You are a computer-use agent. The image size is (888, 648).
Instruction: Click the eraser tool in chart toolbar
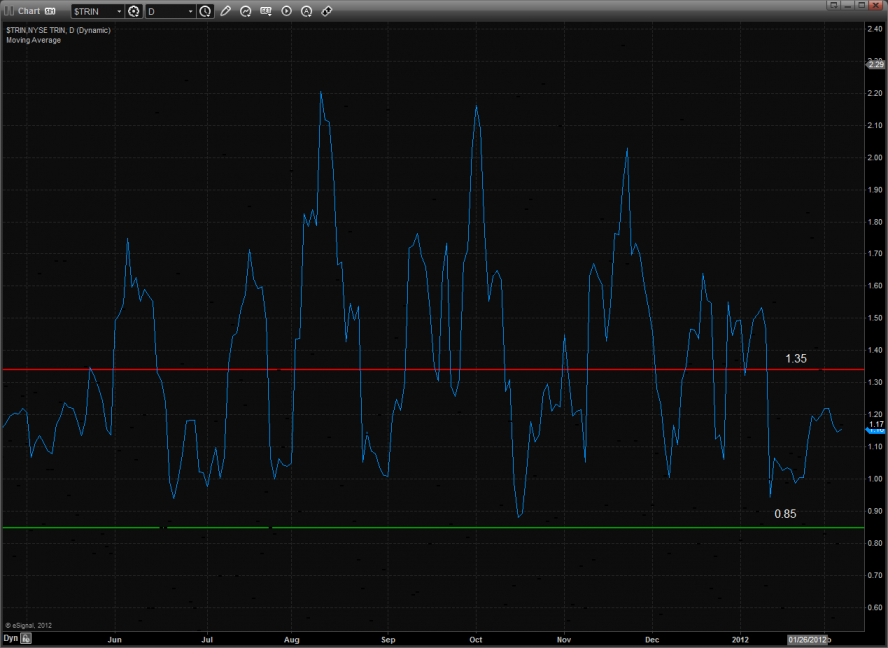point(327,11)
